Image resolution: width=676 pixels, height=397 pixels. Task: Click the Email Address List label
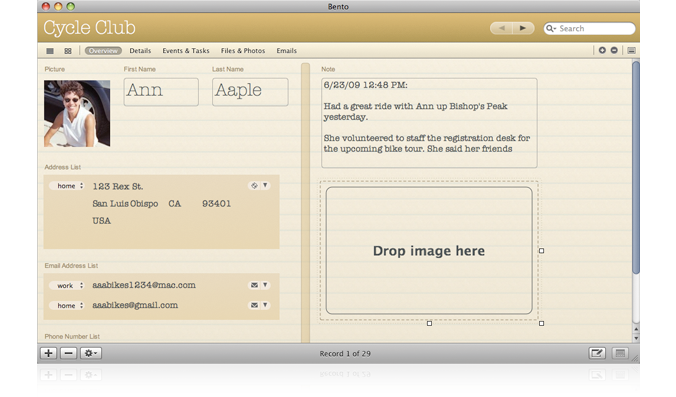tap(71, 266)
